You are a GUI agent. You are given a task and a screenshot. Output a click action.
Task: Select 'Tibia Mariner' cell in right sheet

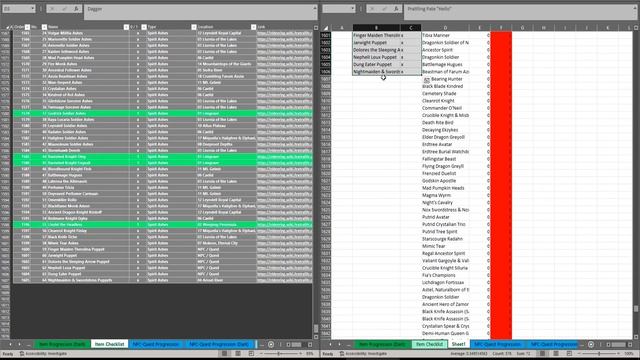[x=445, y=36]
